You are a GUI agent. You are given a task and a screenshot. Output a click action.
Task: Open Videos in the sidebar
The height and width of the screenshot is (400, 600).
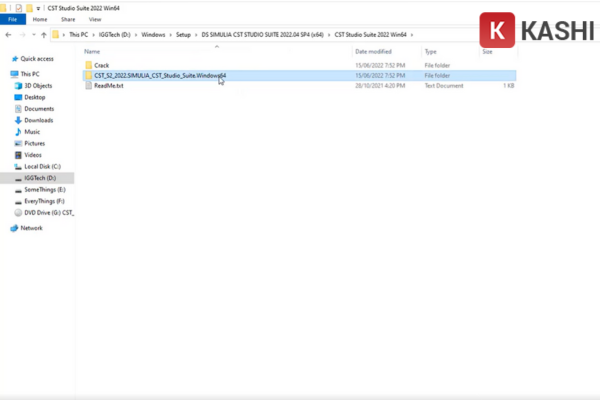[x=33, y=155]
